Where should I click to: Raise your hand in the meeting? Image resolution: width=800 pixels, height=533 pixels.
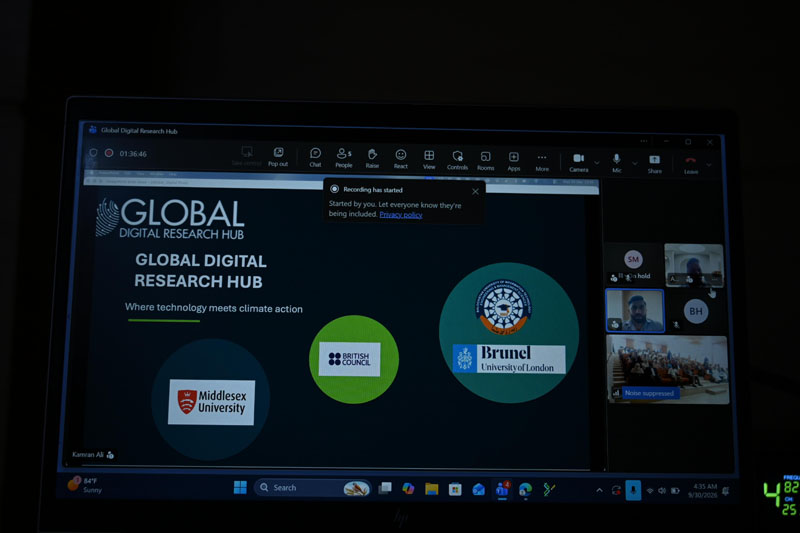click(372, 159)
